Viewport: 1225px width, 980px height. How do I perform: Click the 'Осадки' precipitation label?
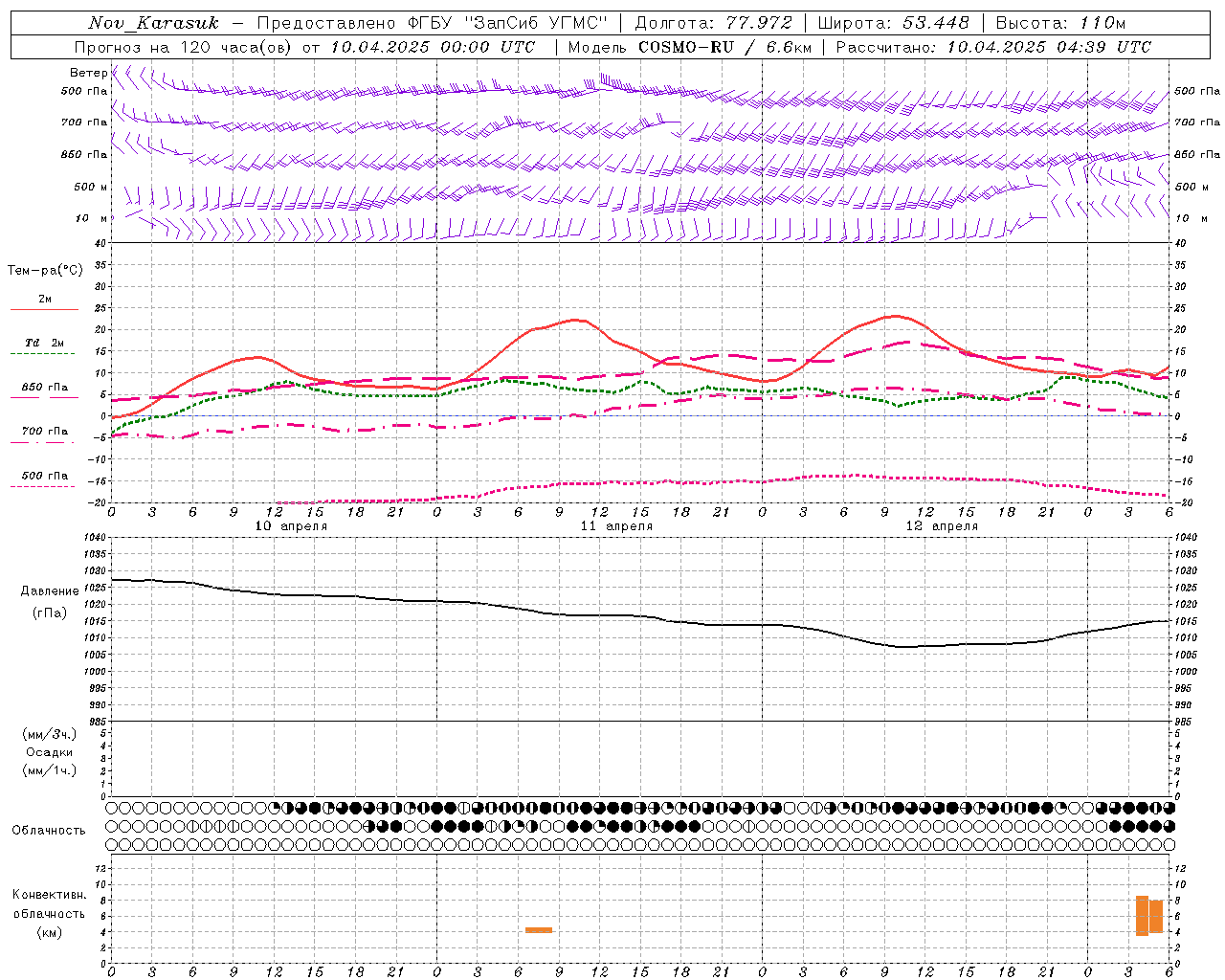pos(50,752)
